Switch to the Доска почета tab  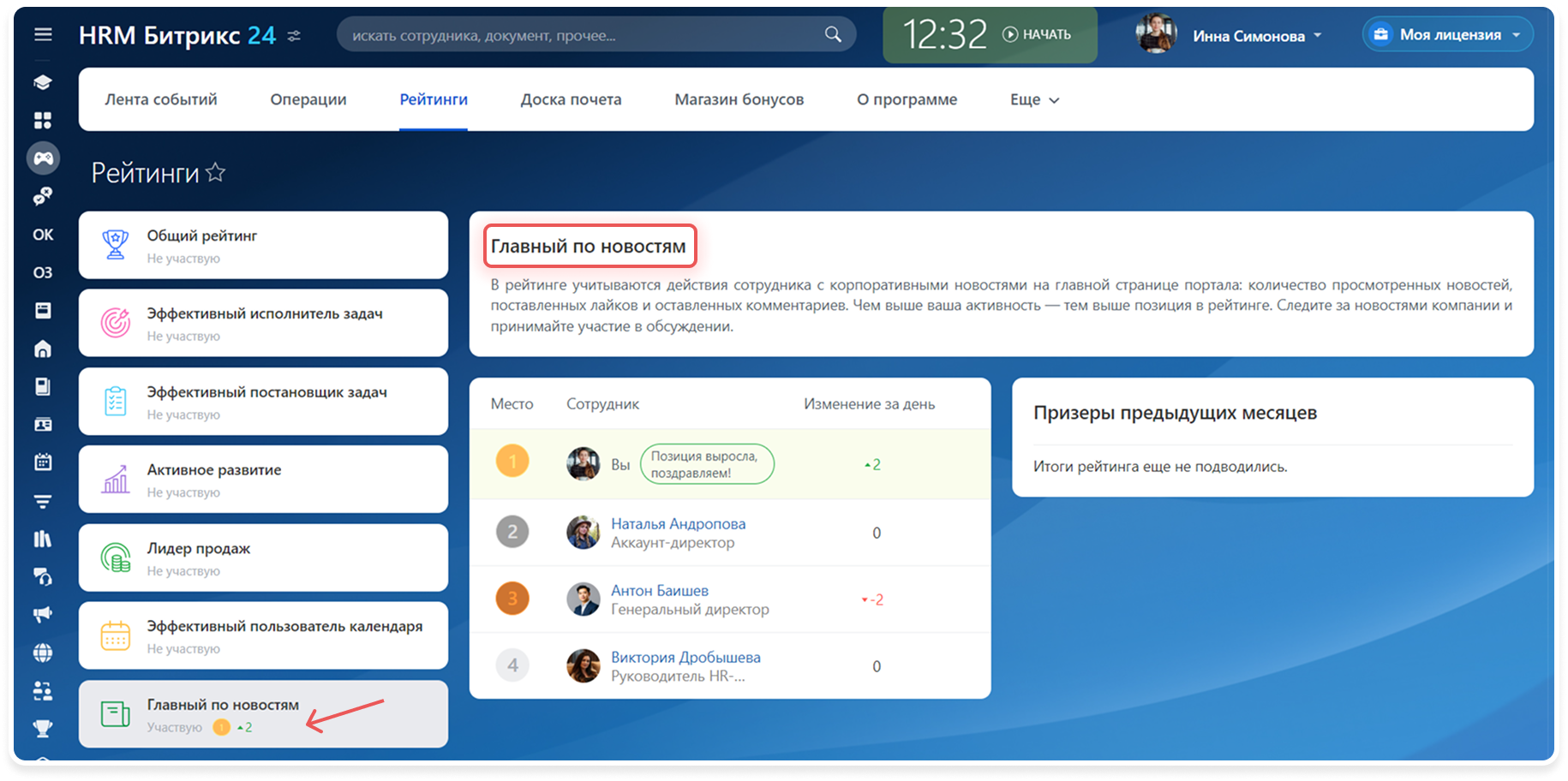[x=571, y=99]
